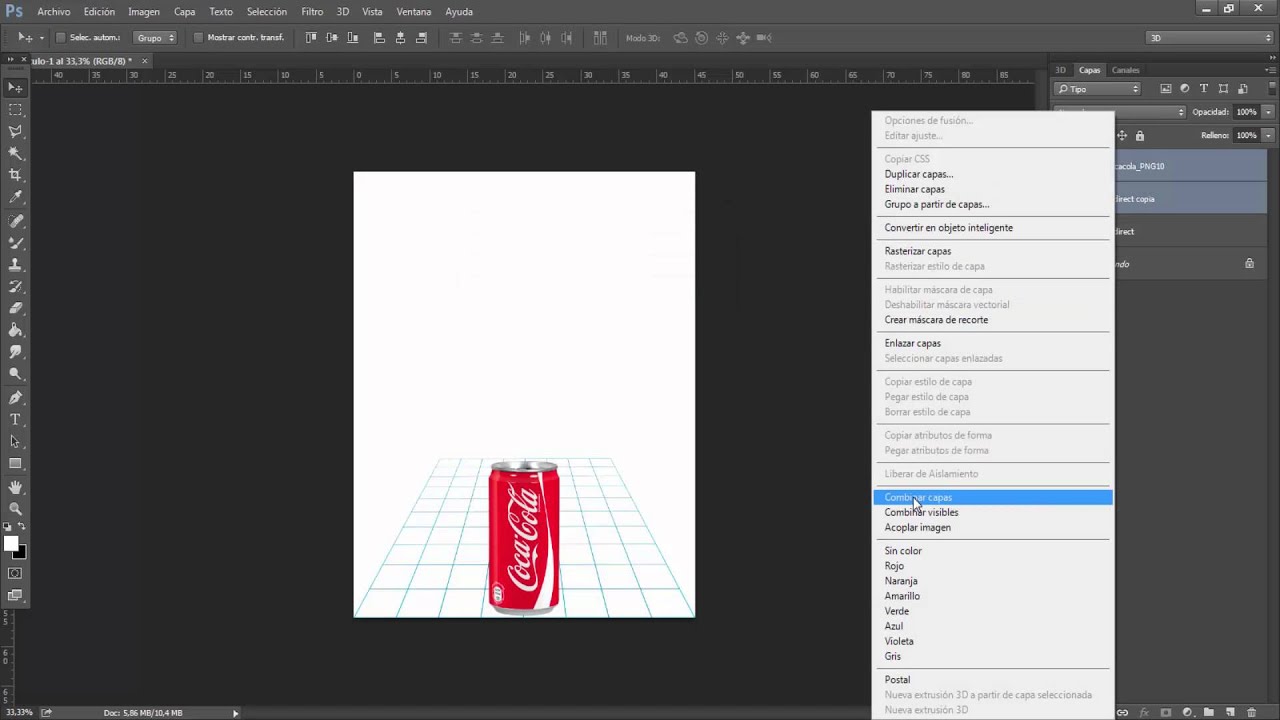Switch to the 3D panel tab

click(x=1061, y=70)
